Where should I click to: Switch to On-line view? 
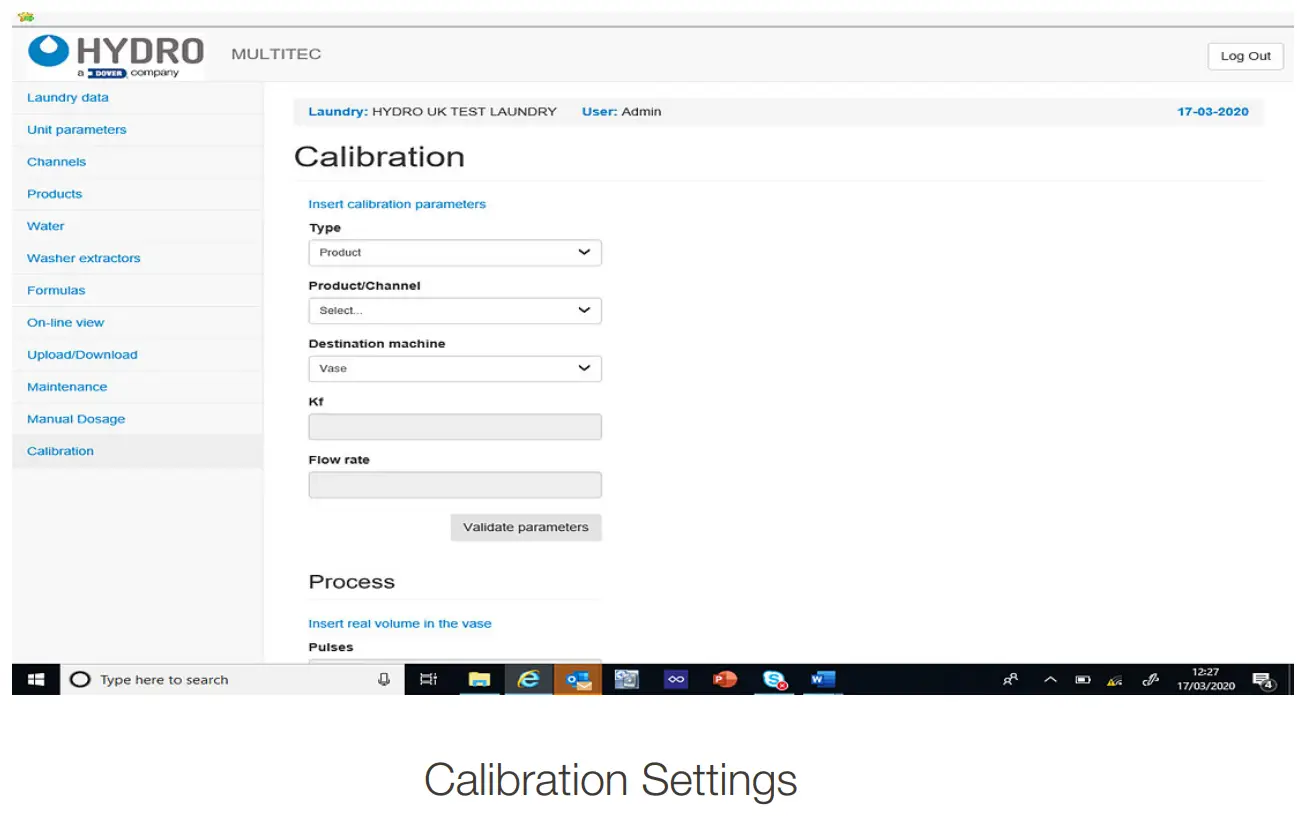coord(65,322)
